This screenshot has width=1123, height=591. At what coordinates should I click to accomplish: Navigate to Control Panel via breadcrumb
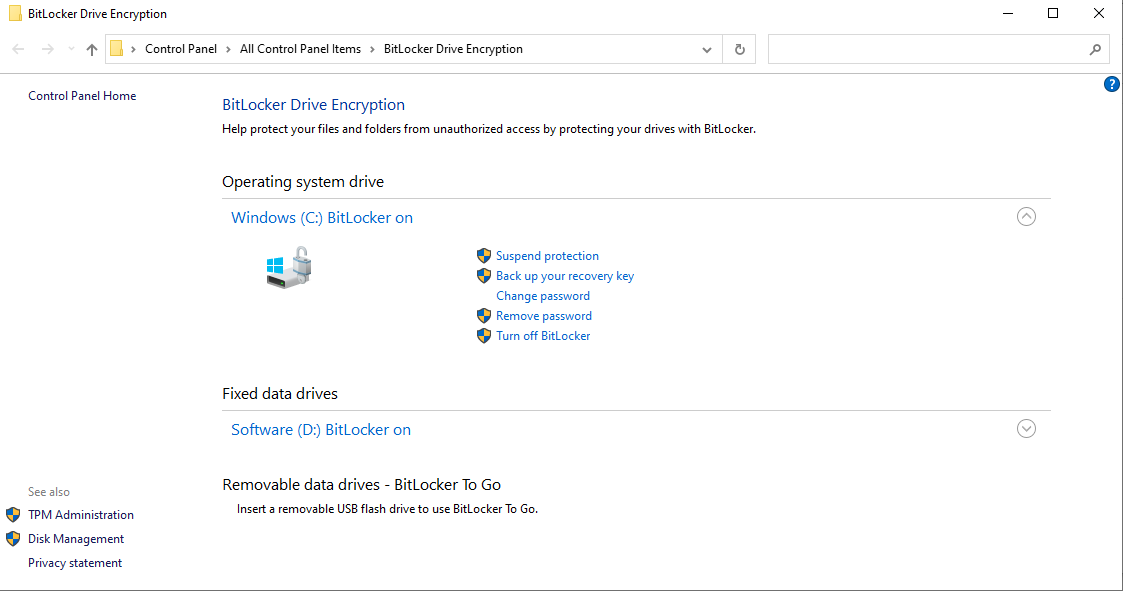click(x=181, y=48)
